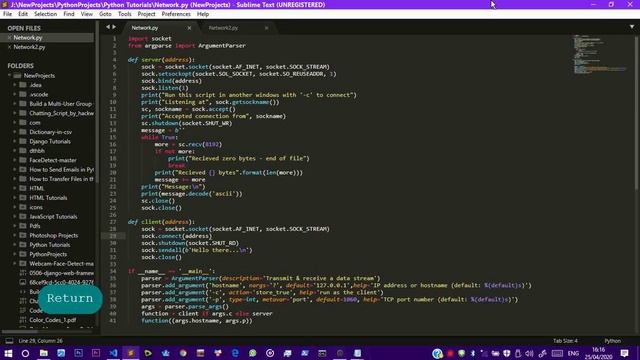The width and height of the screenshot is (640, 360).
Task: Collapse the NewProjects root folder
Action: point(9,76)
